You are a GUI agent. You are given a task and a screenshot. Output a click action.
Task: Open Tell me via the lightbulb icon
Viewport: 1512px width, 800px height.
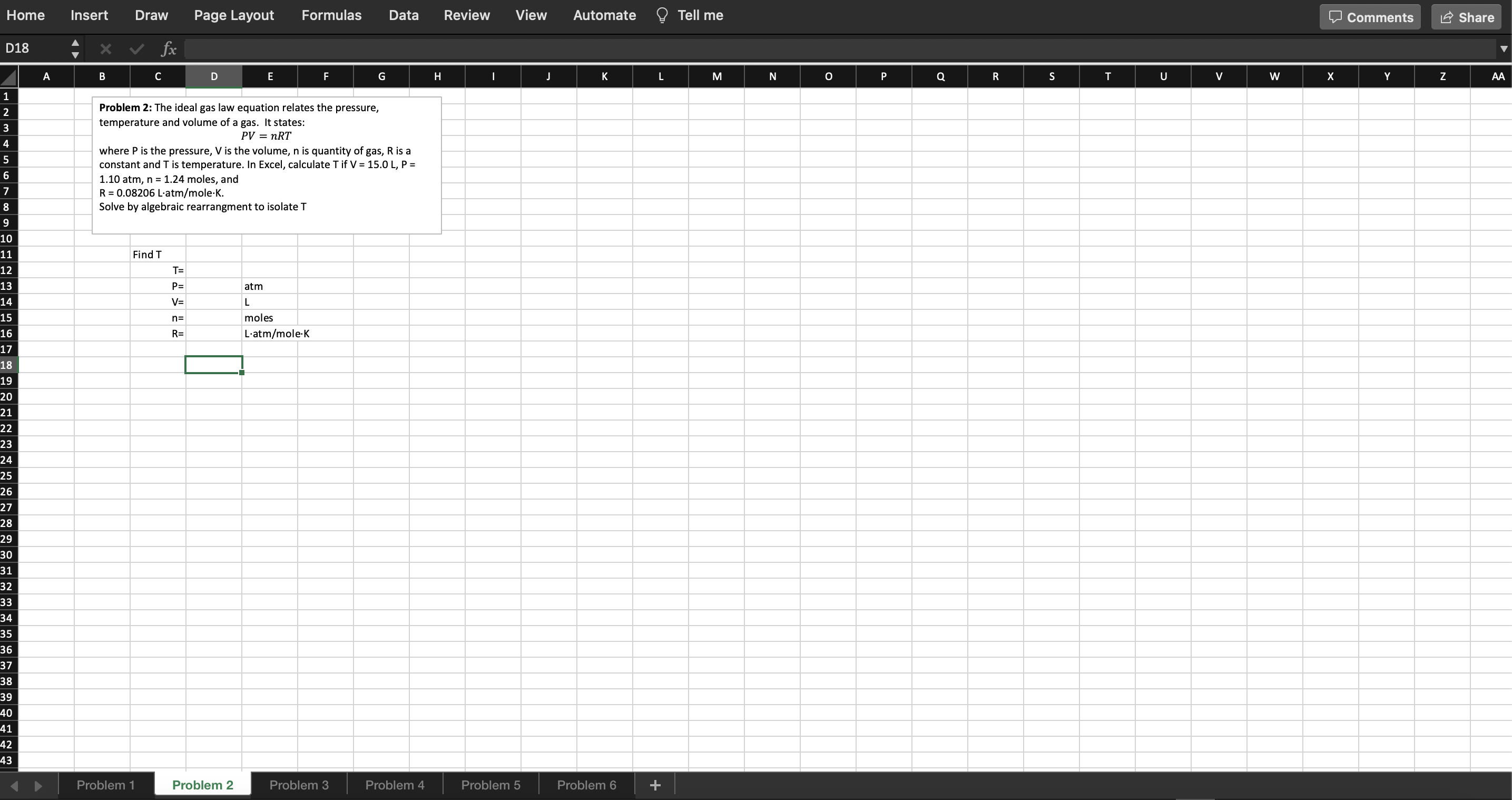(x=662, y=15)
